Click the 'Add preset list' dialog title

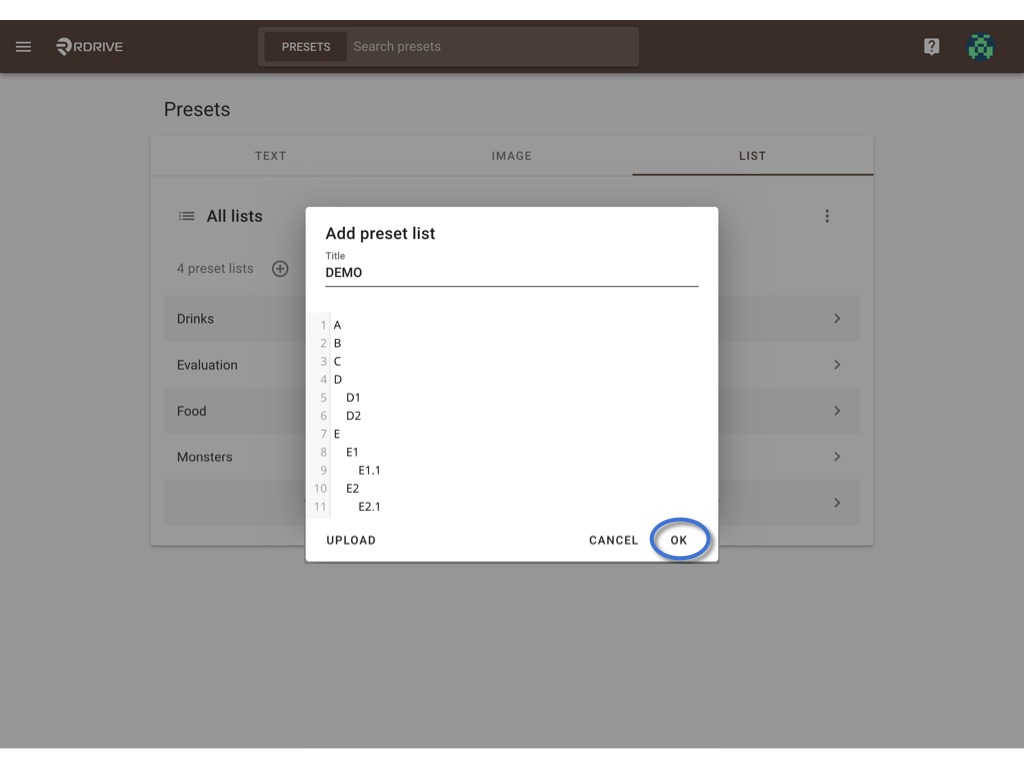click(x=380, y=233)
